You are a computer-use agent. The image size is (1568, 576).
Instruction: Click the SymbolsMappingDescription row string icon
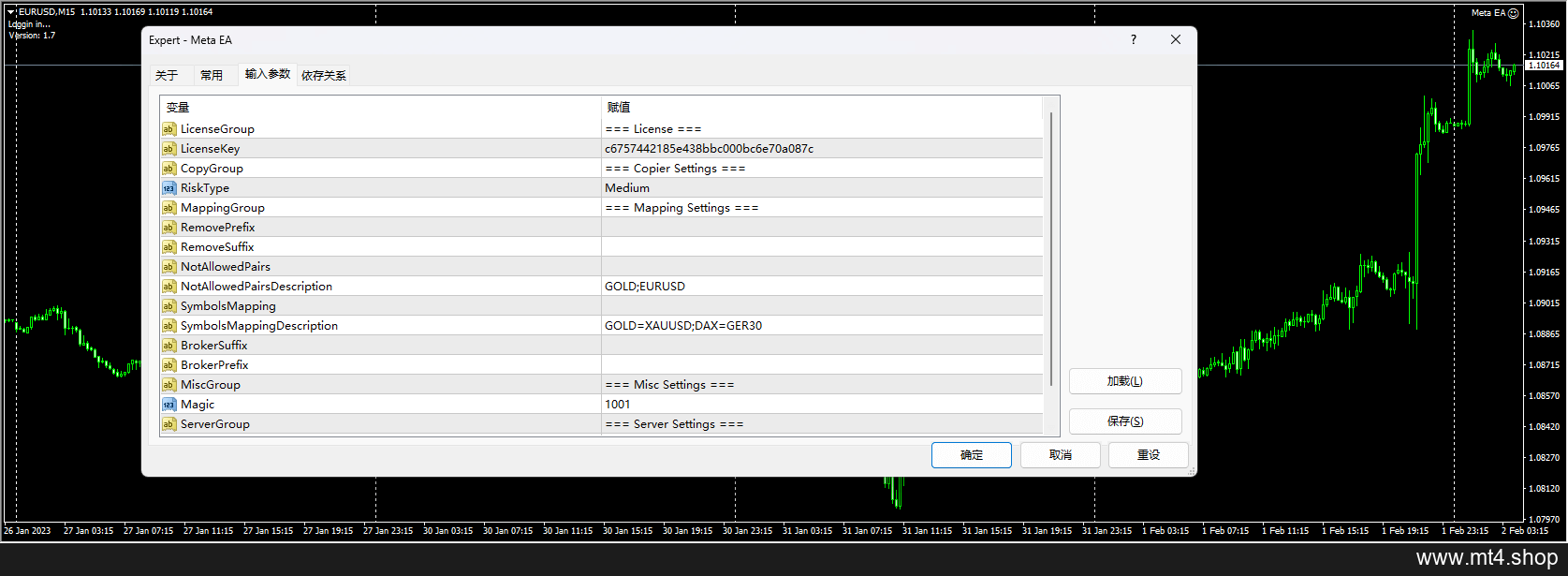click(169, 326)
